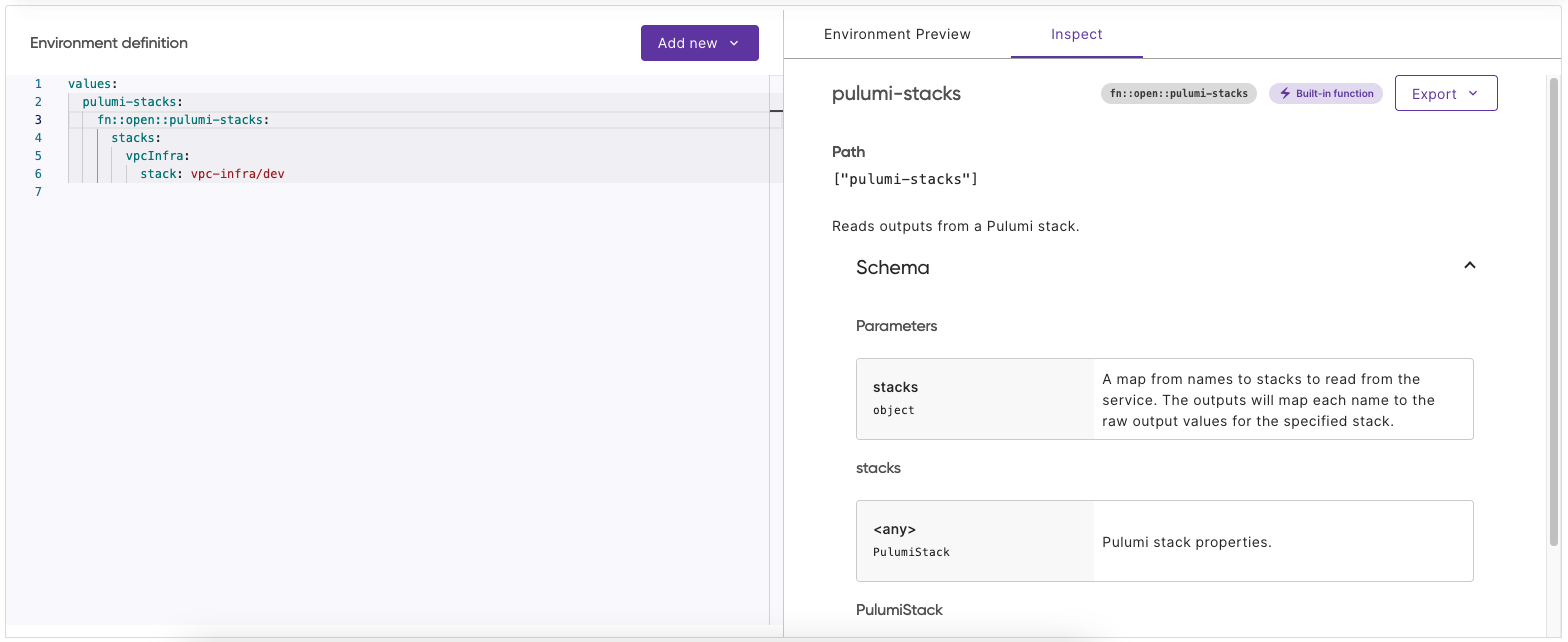Click the chevron arrow inside Add new button

click(x=734, y=43)
